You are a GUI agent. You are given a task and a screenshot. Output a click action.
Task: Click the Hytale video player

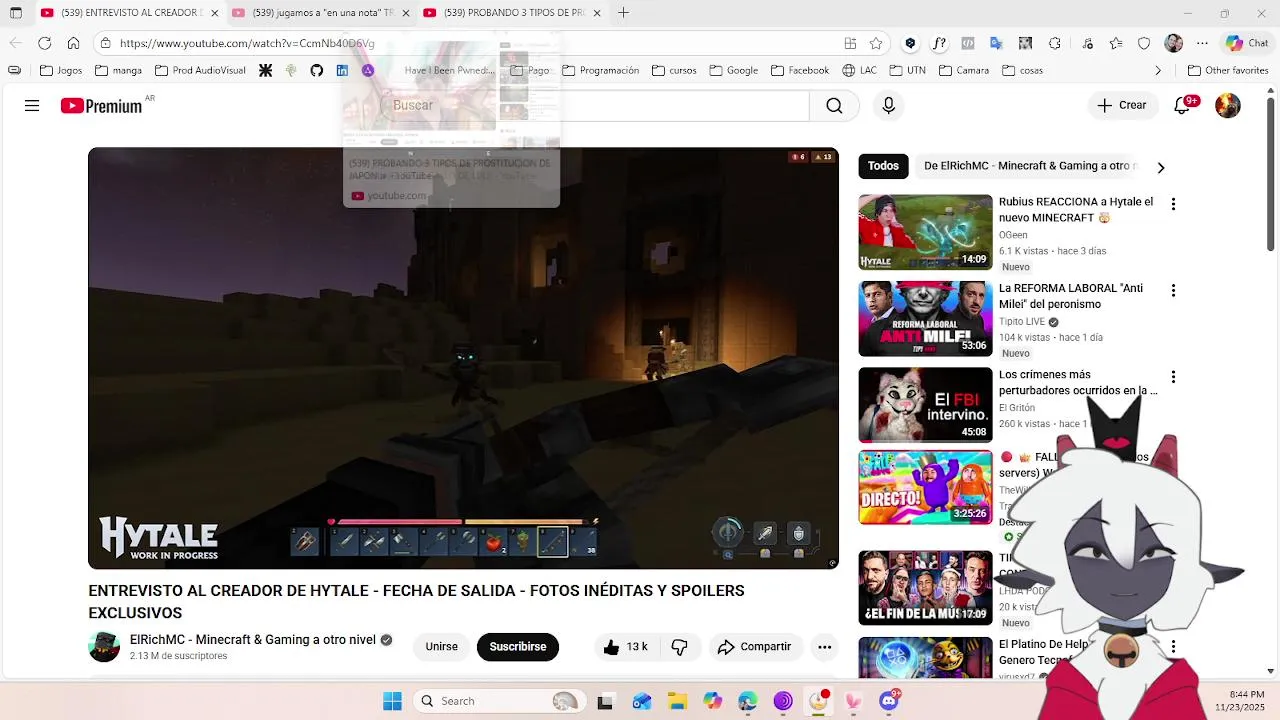463,358
